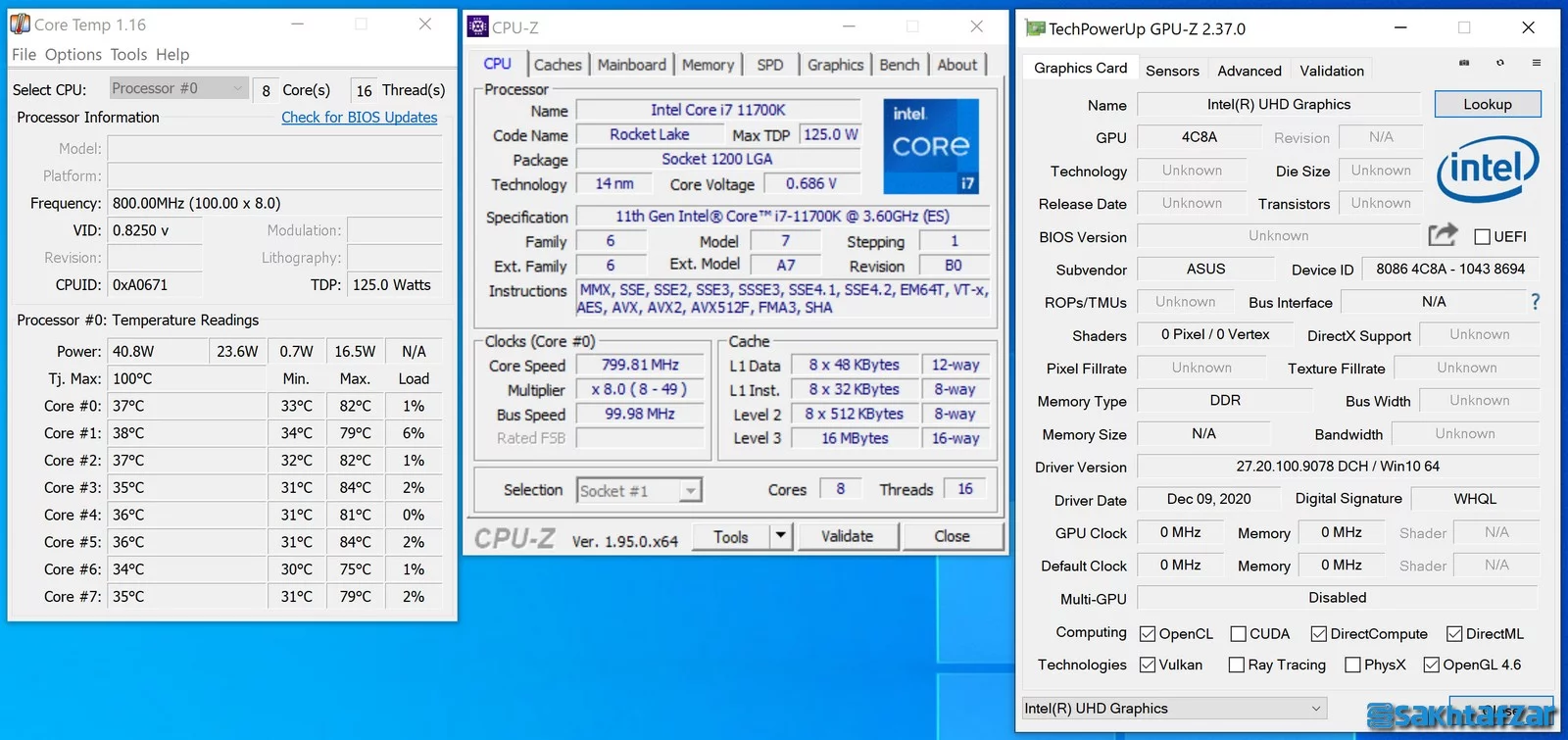
Task: Toggle the Vulkan checkbox
Action: pos(1148,665)
